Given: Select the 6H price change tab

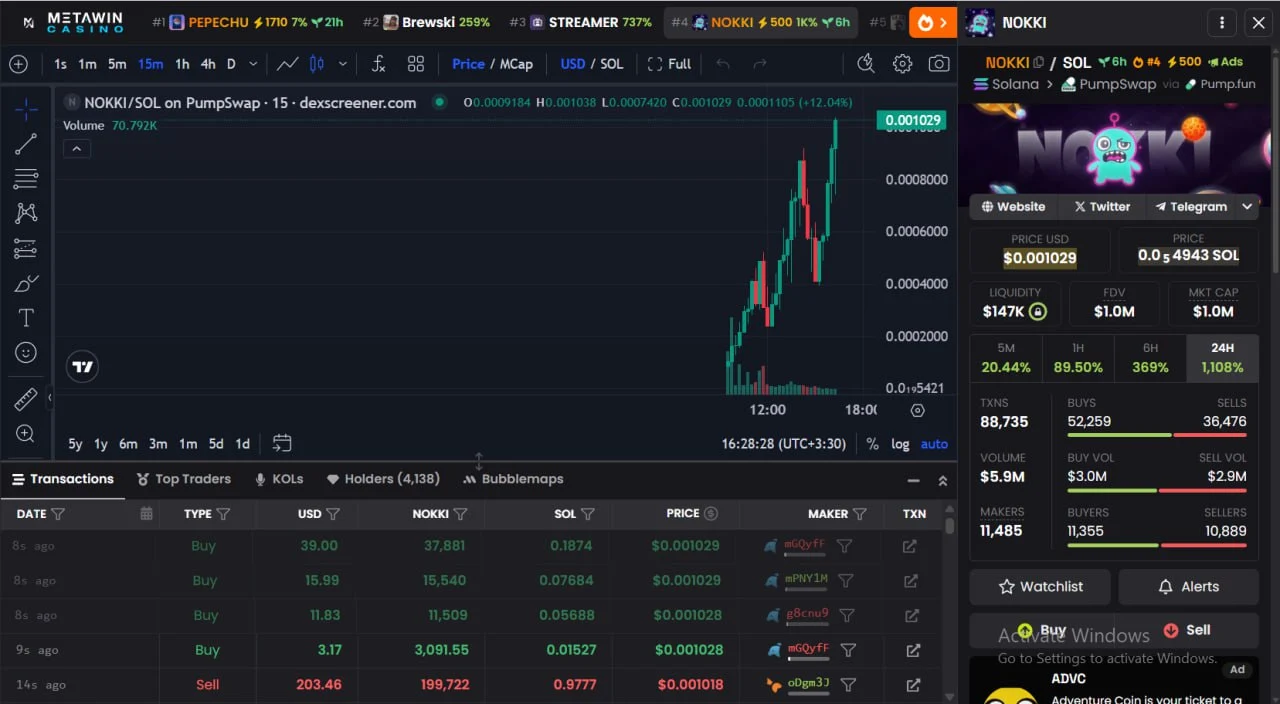Looking at the screenshot, I should pyautogui.click(x=1150, y=358).
